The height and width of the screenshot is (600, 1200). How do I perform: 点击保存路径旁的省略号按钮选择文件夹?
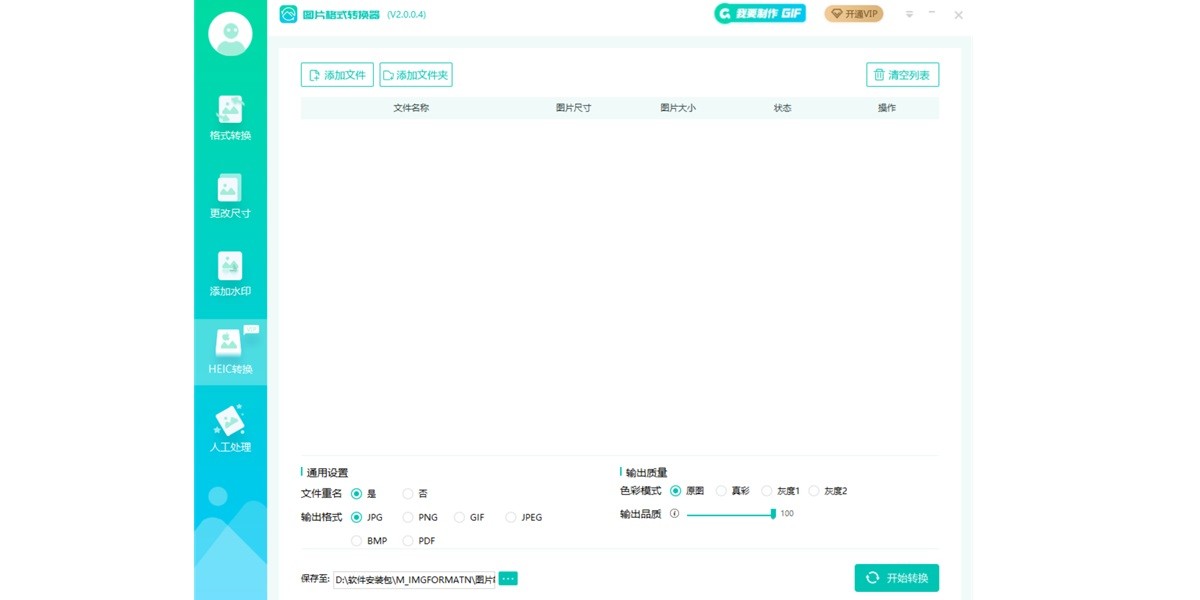click(507, 577)
